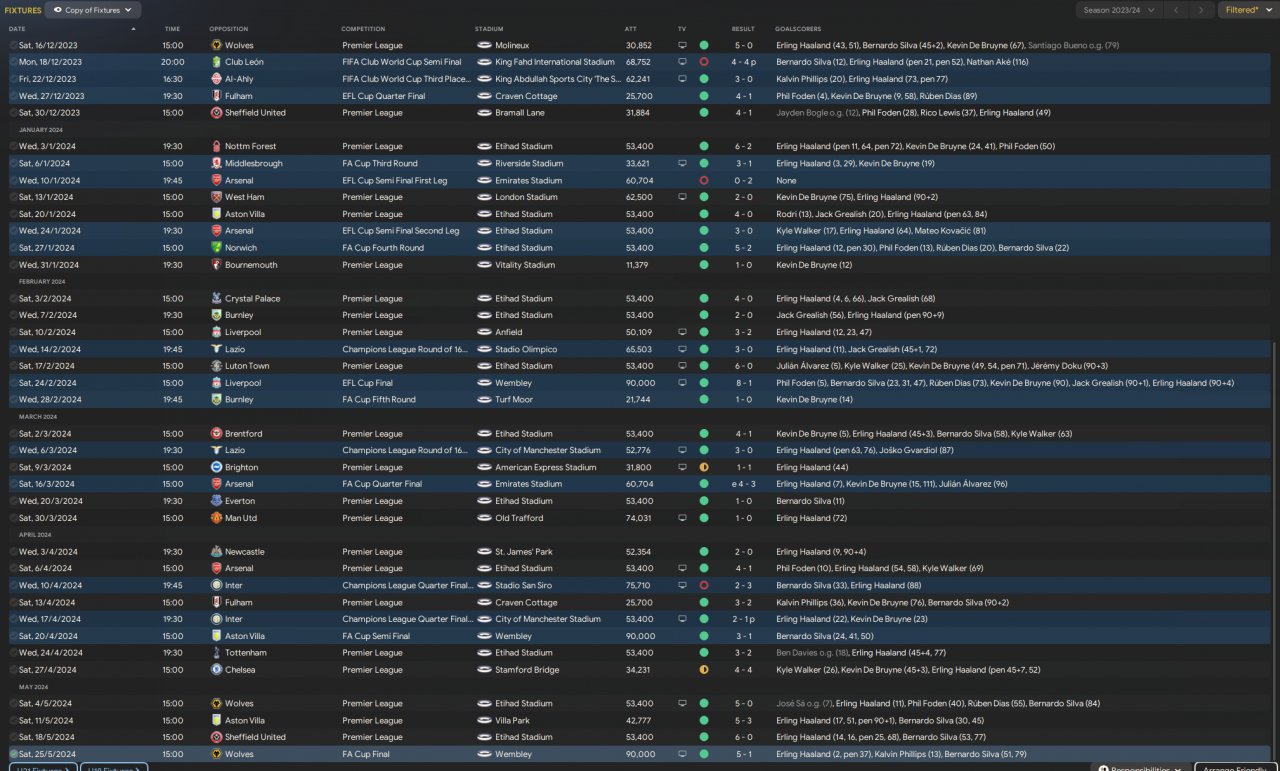Click the Brentford club badge
The width and height of the screenshot is (1280, 771).
tap(216, 434)
